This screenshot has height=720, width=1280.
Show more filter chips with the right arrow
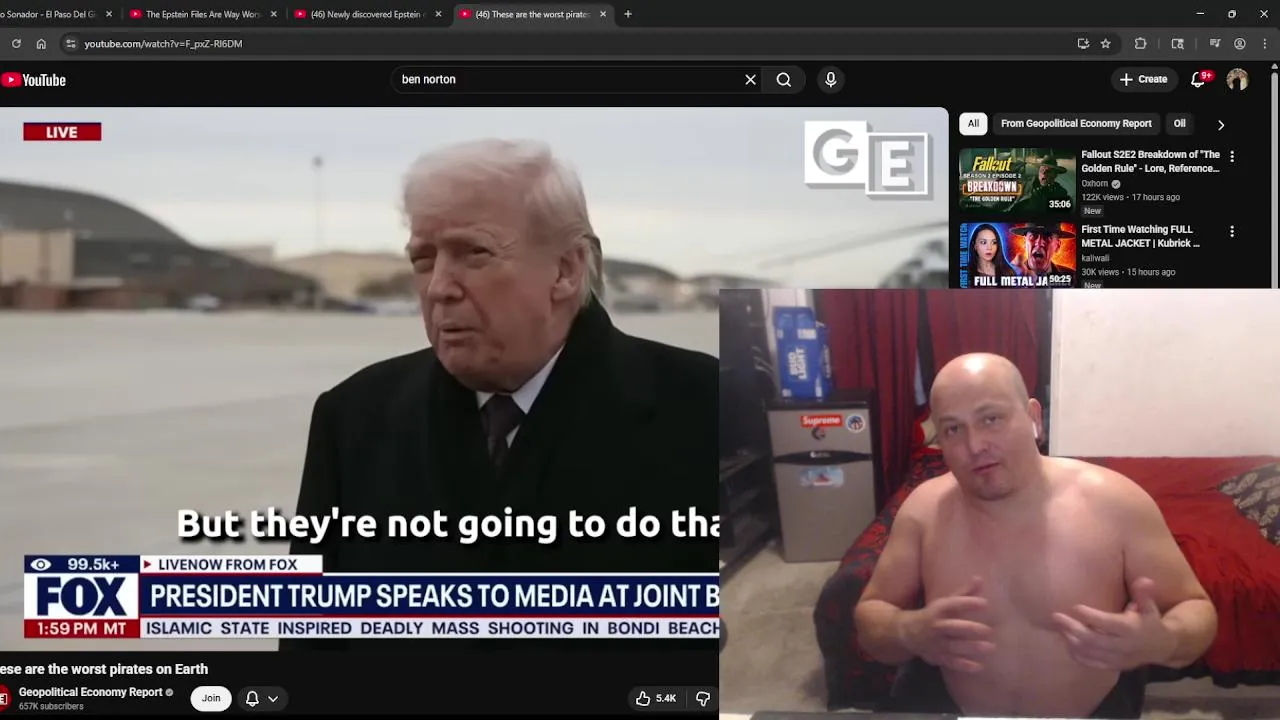point(1220,125)
